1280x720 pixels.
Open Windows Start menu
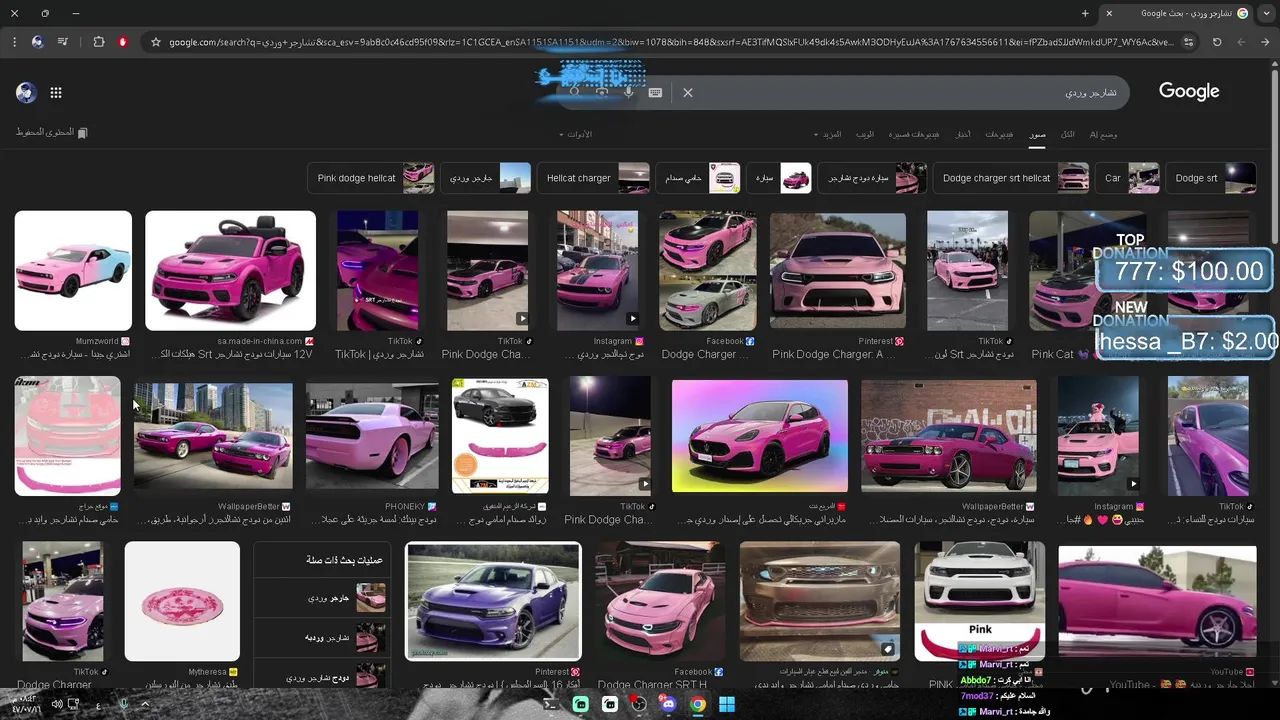(x=727, y=704)
